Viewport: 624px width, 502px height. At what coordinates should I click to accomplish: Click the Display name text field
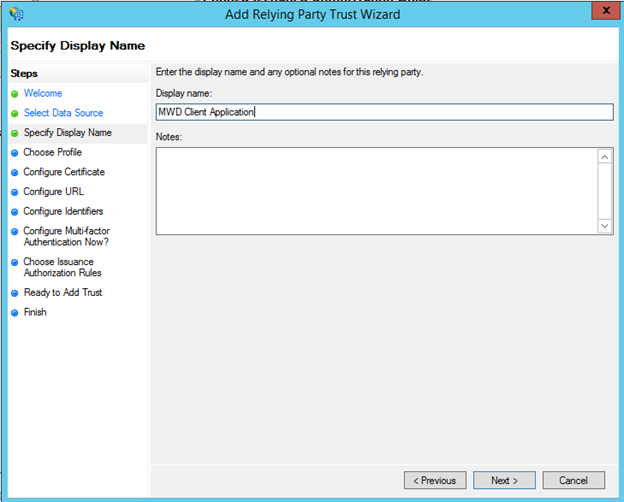384,112
